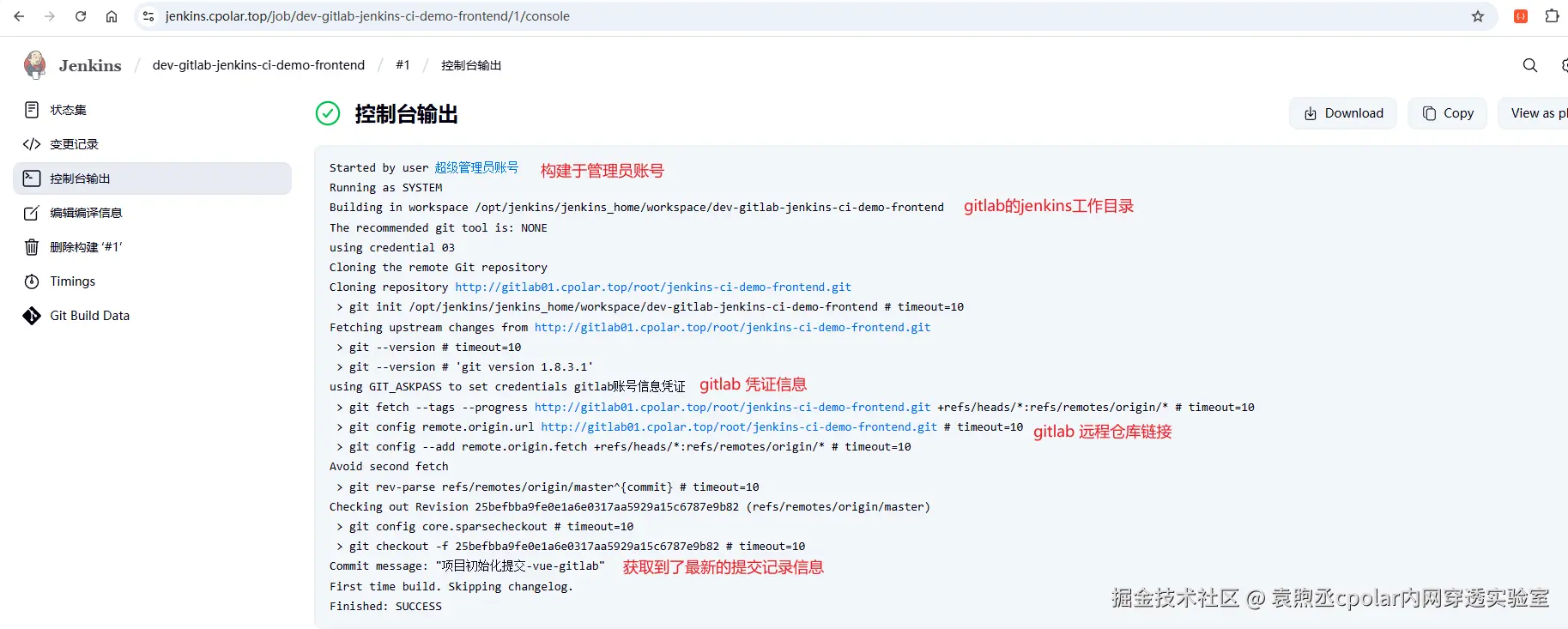Click the 变更记录 code icon
Image resolution: width=1568 pixels, height=629 pixels.
[32, 144]
